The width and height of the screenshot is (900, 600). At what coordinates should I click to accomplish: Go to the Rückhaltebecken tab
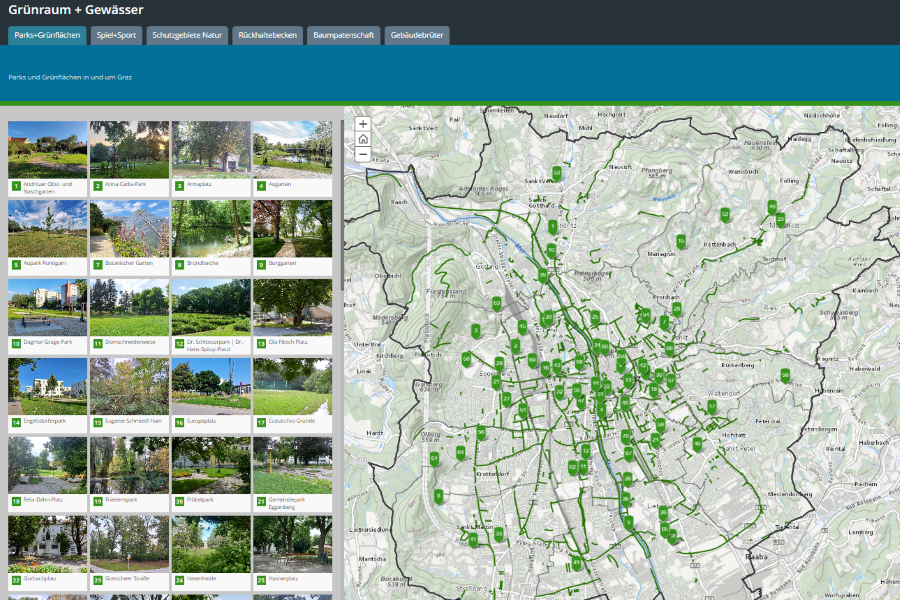click(266, 35)
